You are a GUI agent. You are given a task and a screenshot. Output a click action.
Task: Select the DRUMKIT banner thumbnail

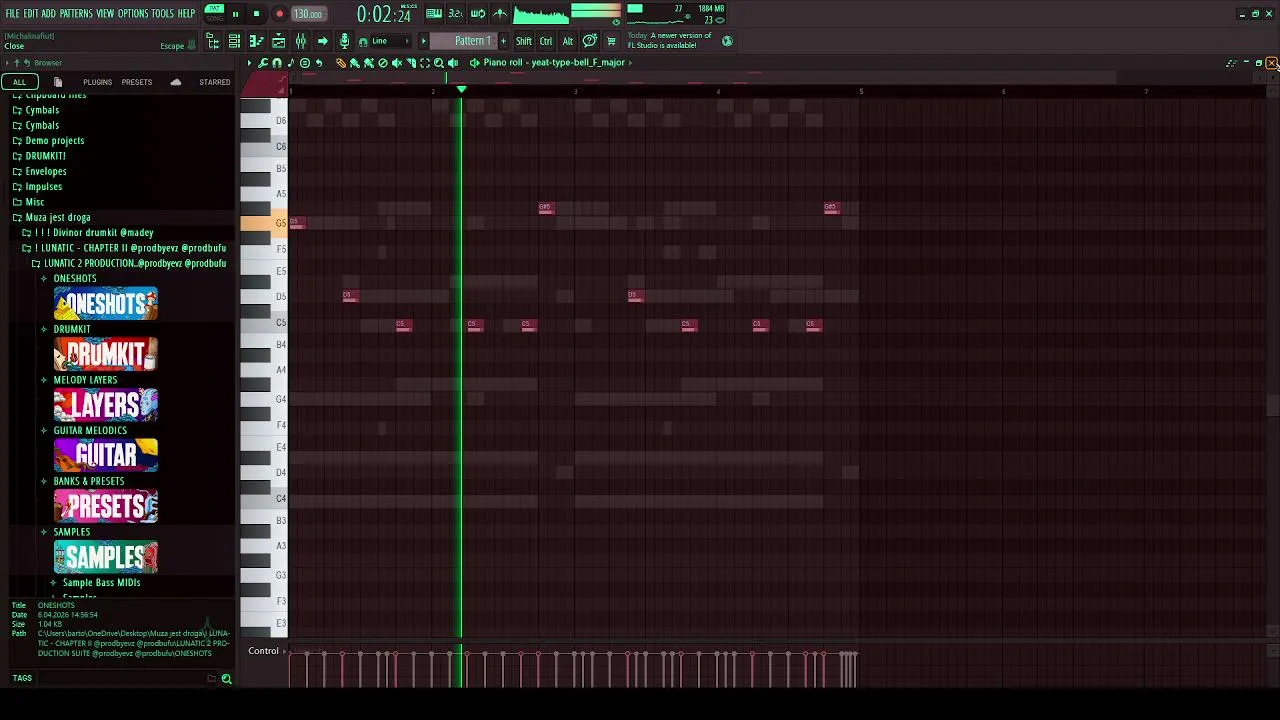pyautogui.click(x=106, y=354)
